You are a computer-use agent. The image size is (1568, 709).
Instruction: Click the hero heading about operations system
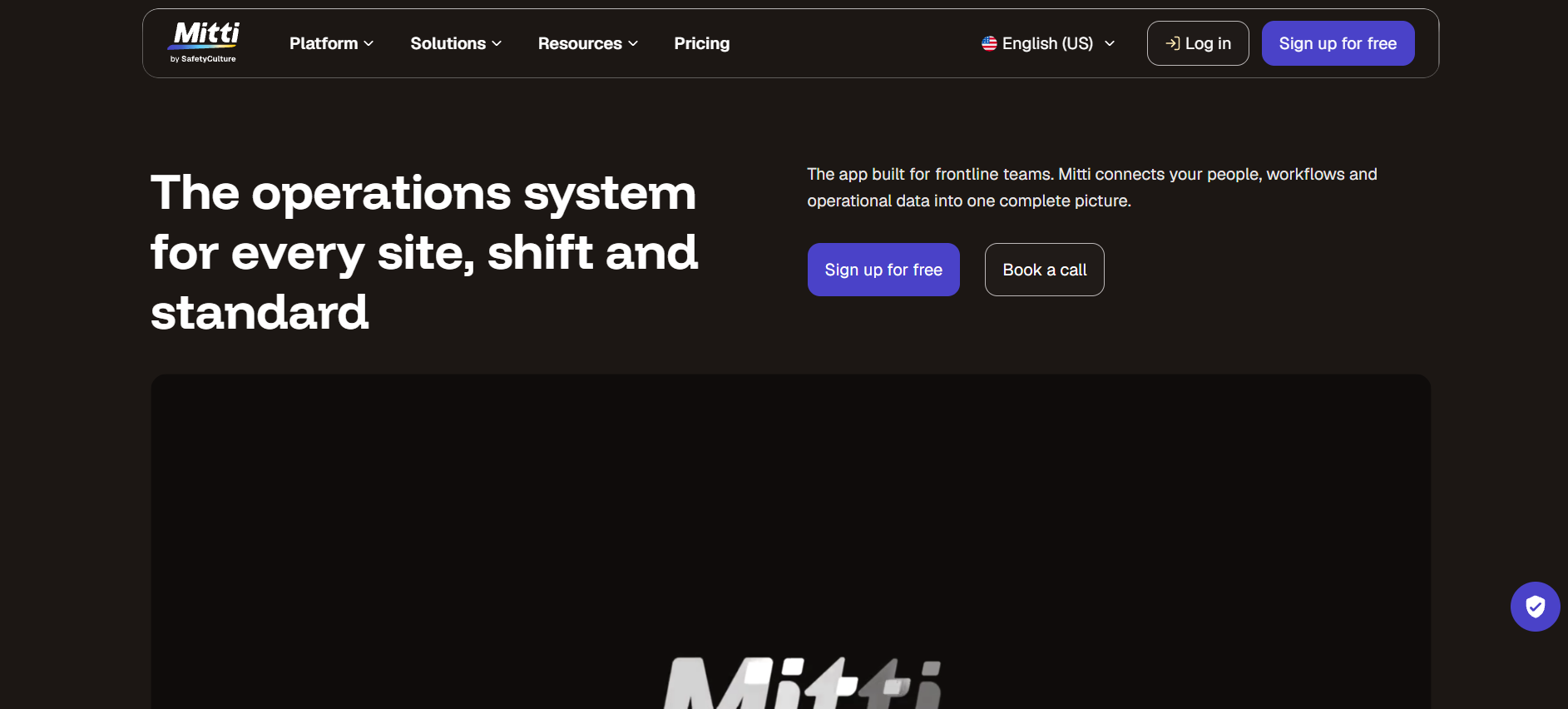(424, 252)
